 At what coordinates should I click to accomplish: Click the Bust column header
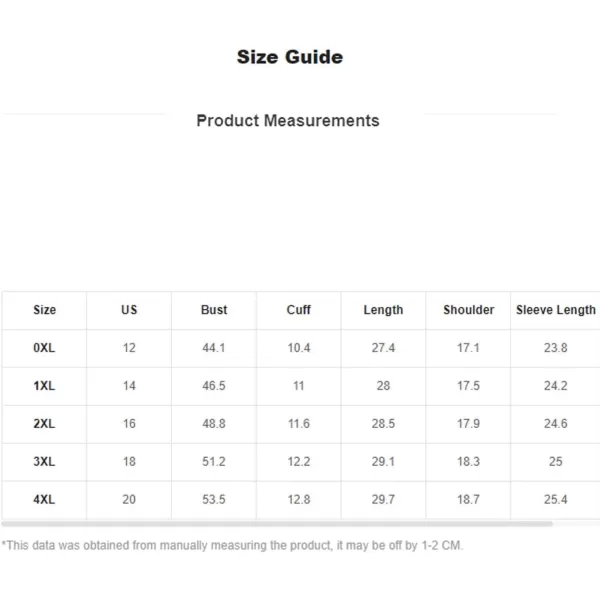[x=214, y=310]
